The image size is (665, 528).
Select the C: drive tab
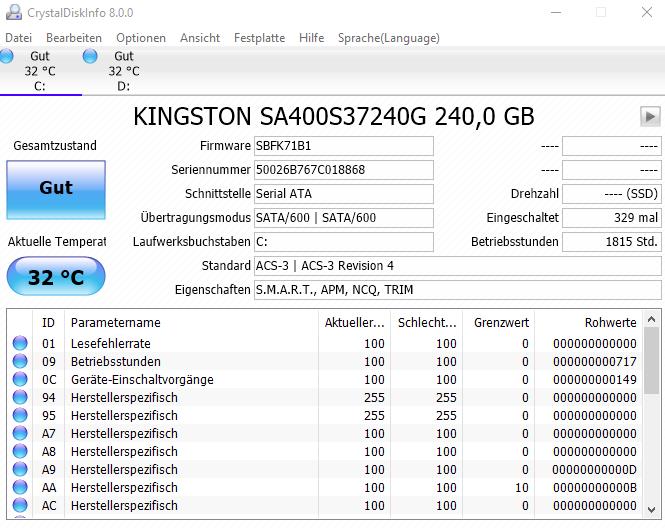[40, 71]
